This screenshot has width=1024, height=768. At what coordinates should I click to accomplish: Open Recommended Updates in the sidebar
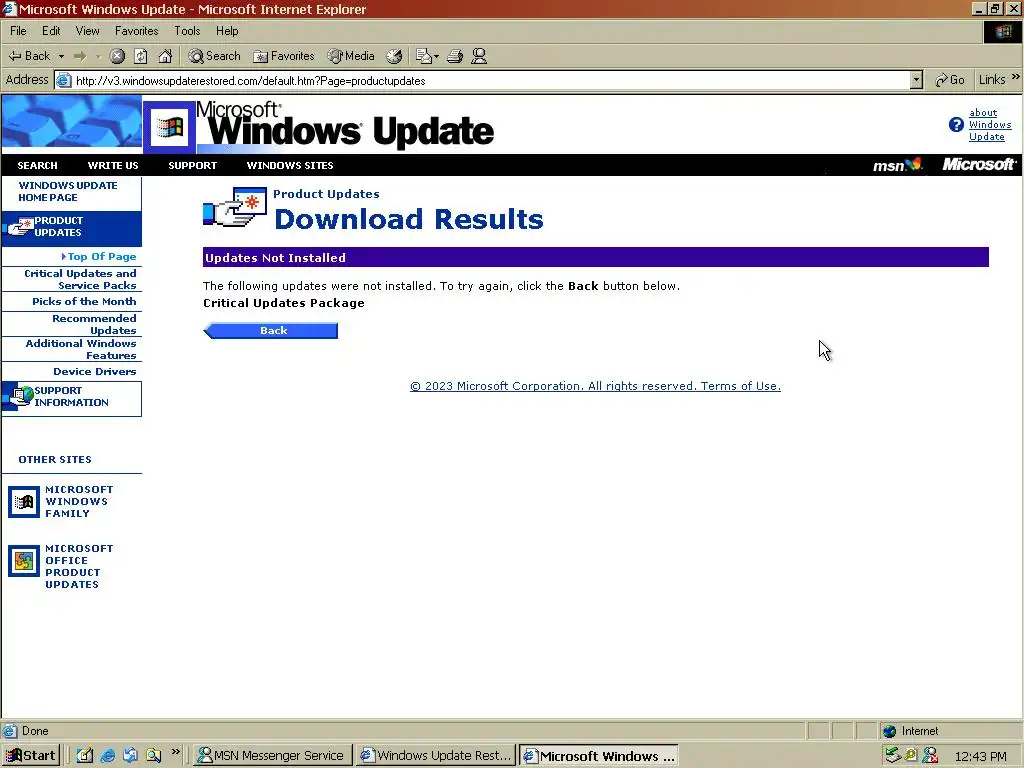94,325
